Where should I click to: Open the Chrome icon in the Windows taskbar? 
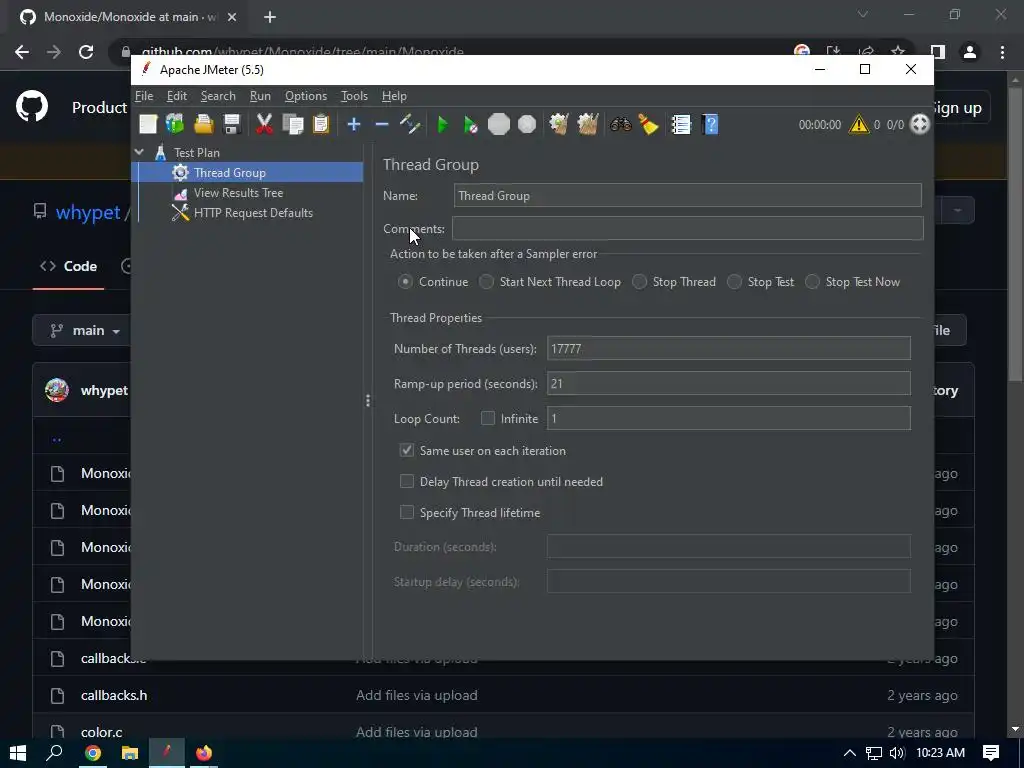[93, 753]
